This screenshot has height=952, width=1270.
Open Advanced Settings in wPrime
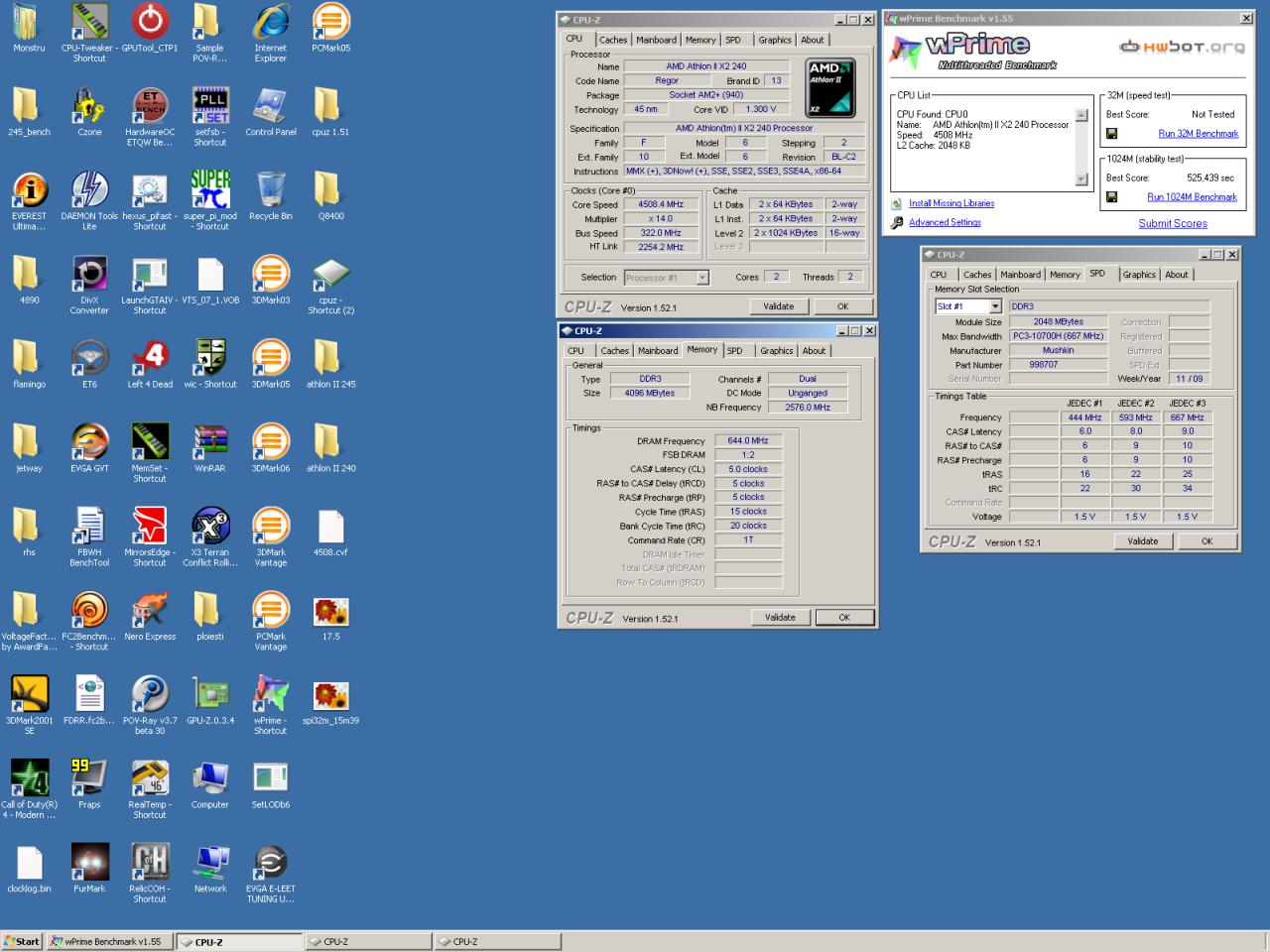[x=945, y=223]
